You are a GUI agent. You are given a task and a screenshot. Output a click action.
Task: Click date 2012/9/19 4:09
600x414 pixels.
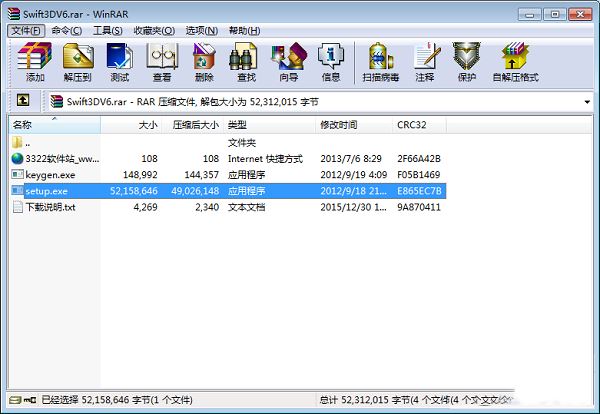click(x=354, y=175)
